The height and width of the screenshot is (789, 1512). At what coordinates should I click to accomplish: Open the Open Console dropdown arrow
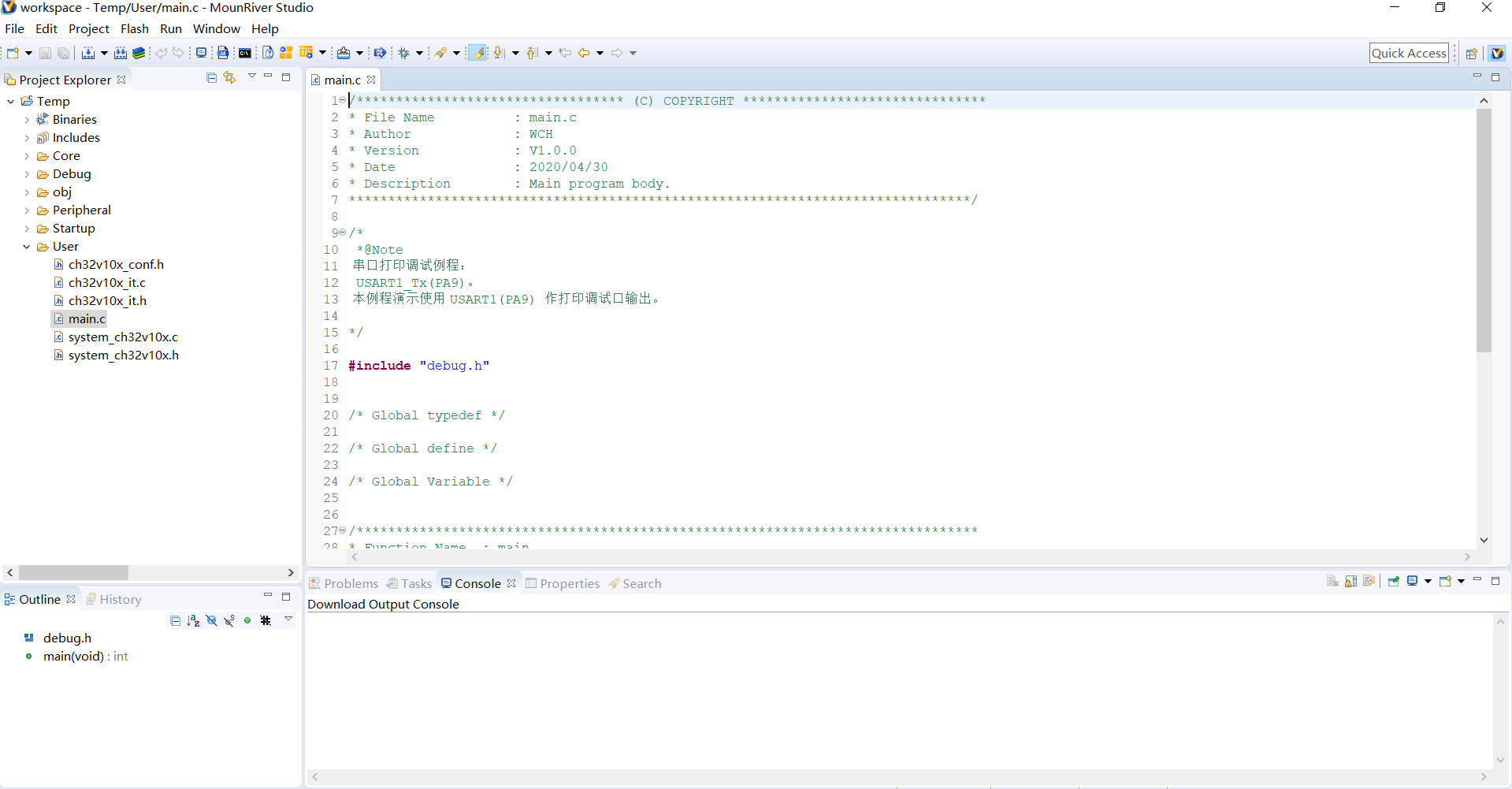(x=1462, y=581)
